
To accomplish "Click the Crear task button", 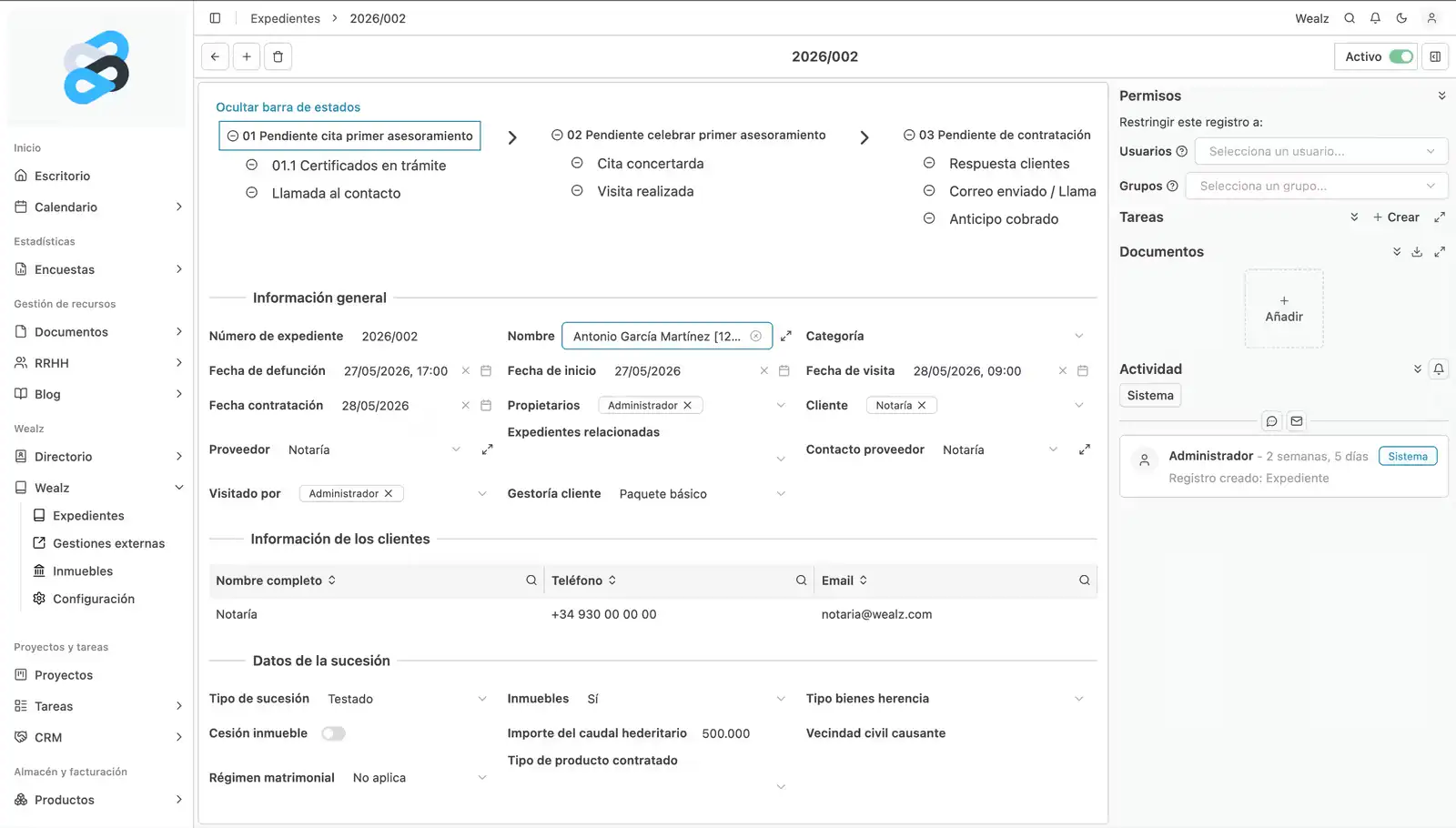I will coord(1396,217).
